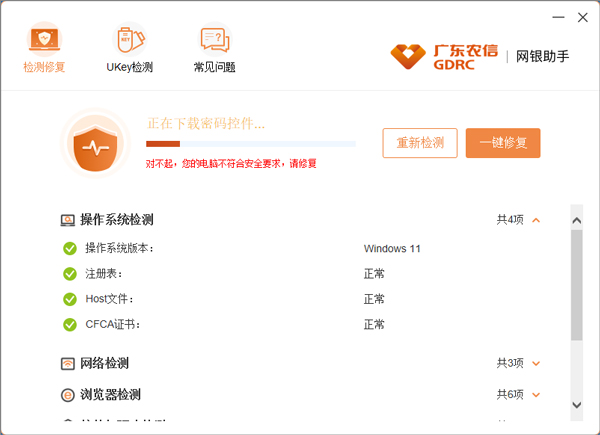Click green check beside Host文件
Image resolution: width=600 pixels, height=435 pixels.
pyautogui.click(x=70, y=299)
